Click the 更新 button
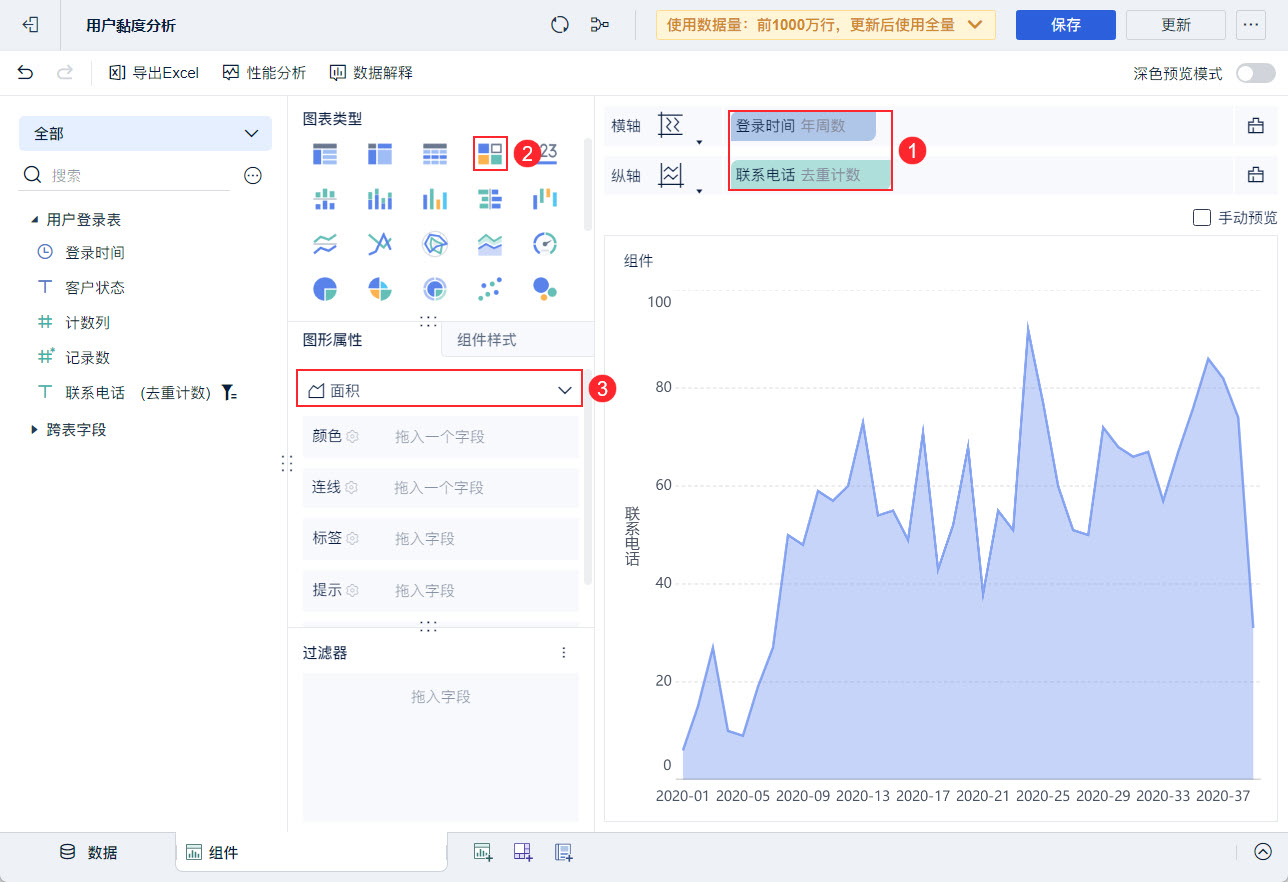The width and height of the screenshot is (1288, 882). pos(1176,25)
